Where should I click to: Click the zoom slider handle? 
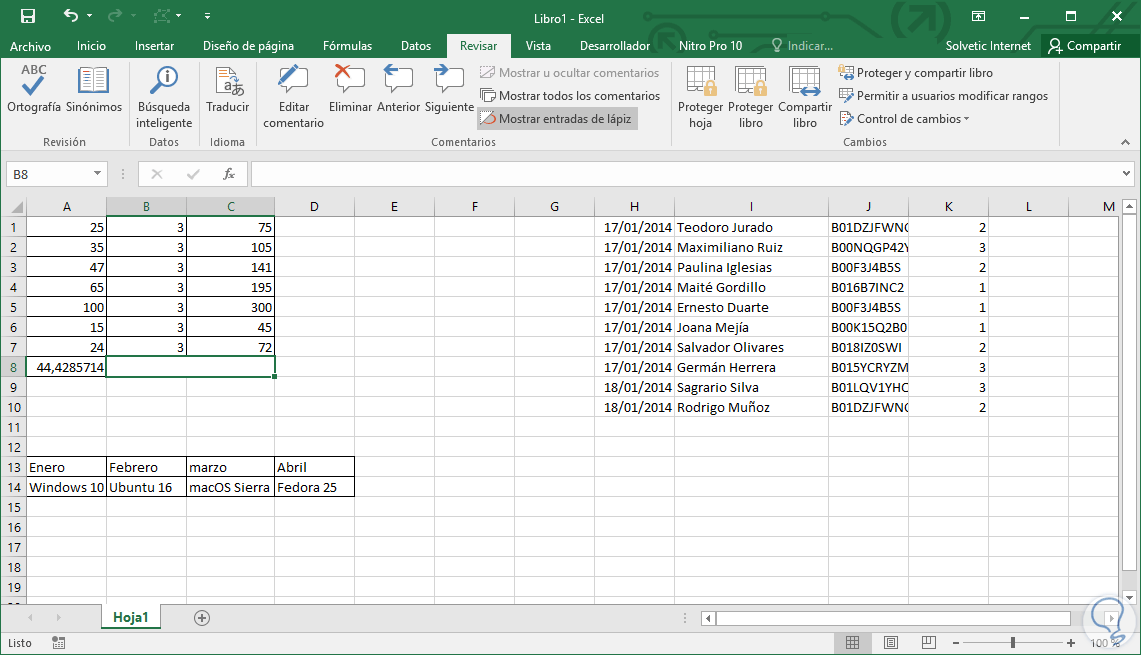pyautogui.click(x=1012, y=643)
